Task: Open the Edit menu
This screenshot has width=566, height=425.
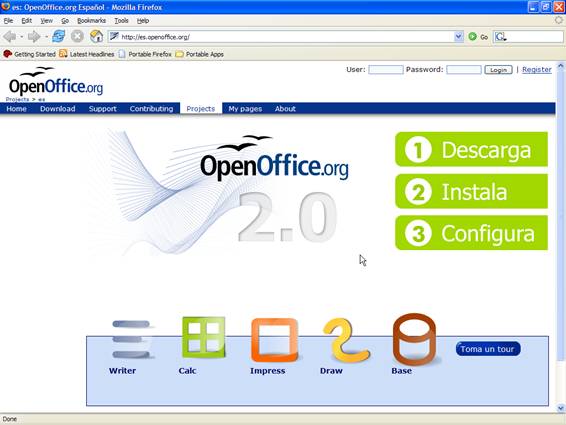Action: pos(26,21)
